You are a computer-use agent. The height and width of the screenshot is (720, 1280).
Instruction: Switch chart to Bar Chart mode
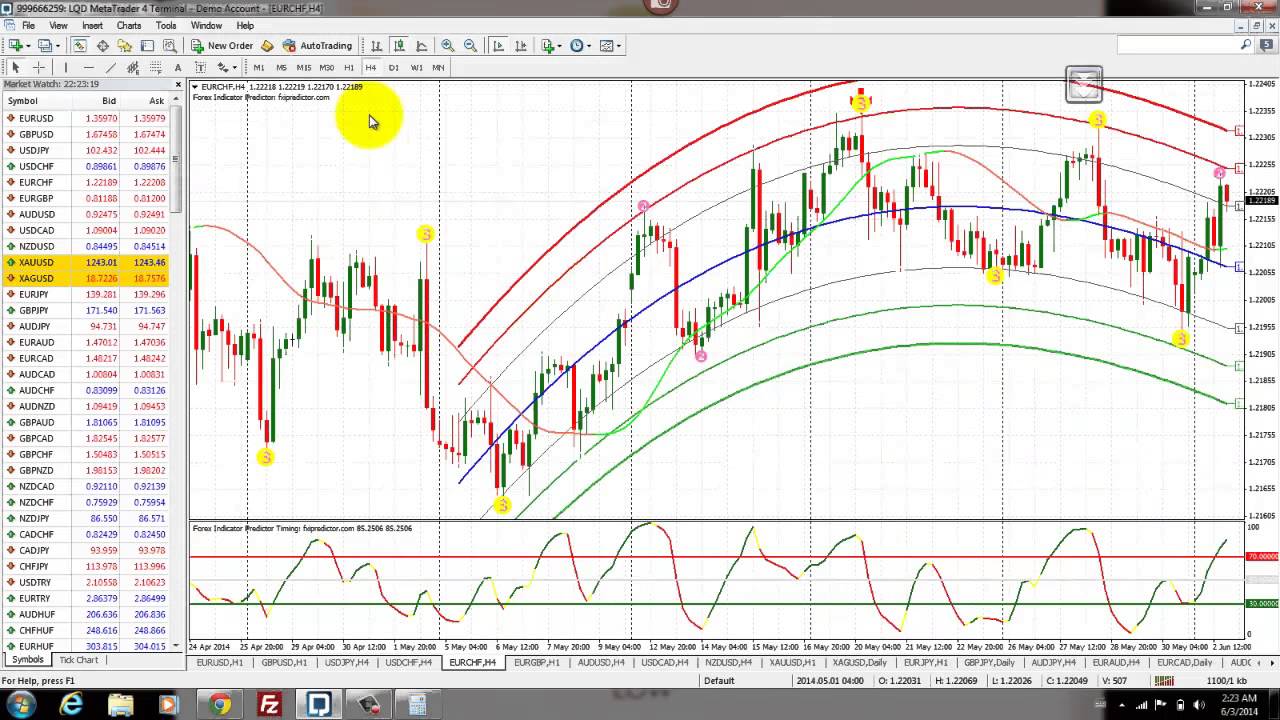click(376, 45)
